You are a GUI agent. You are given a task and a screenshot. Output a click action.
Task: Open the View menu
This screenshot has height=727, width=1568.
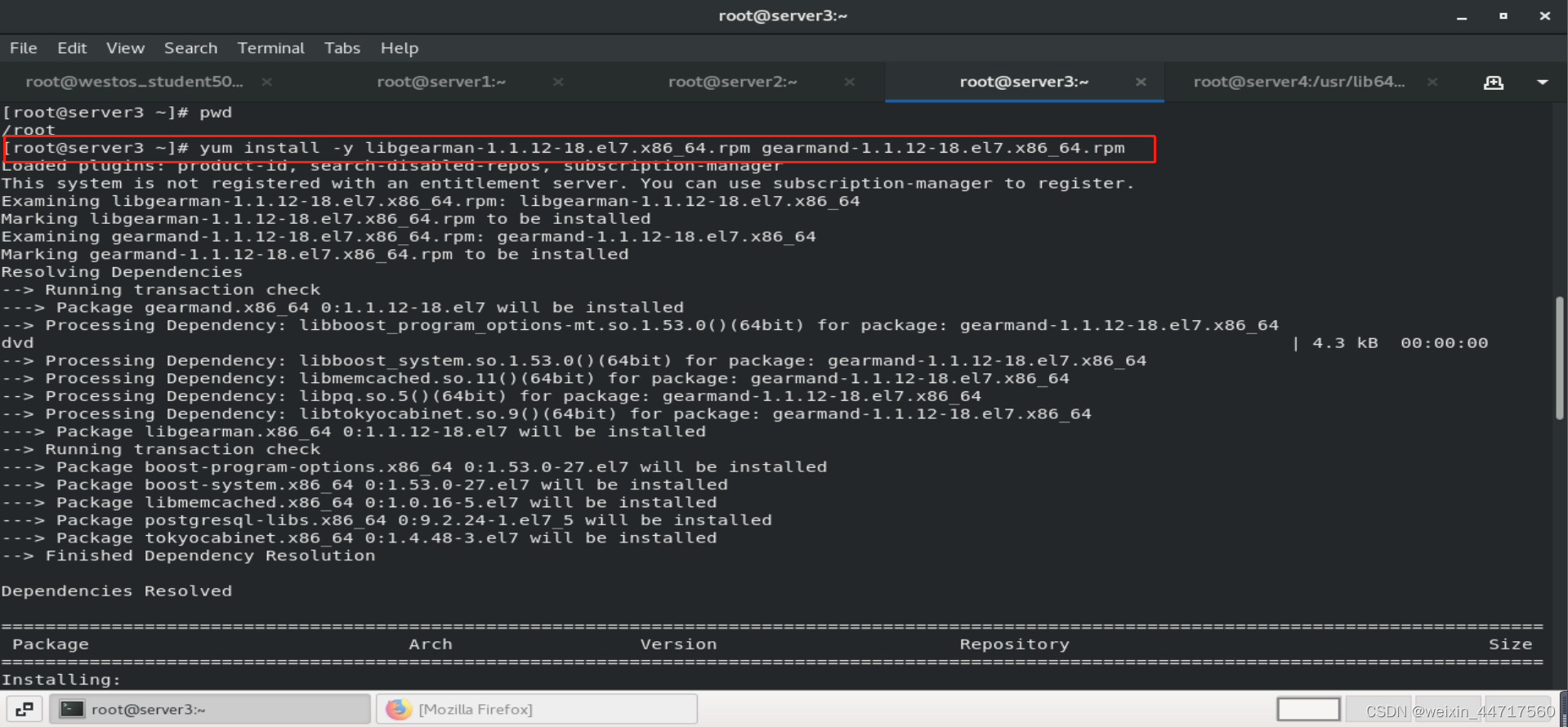pos(125,48)
